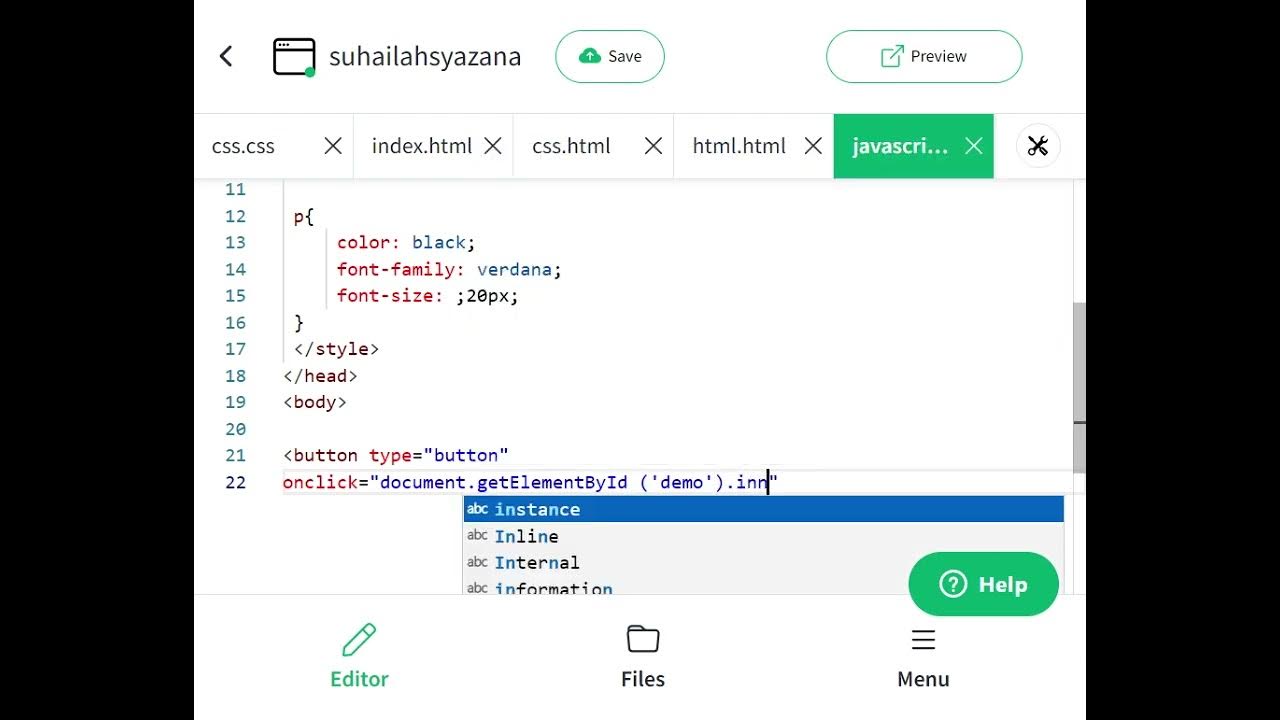Click the project window icon beside suhailahsyazana

[294, 57]
